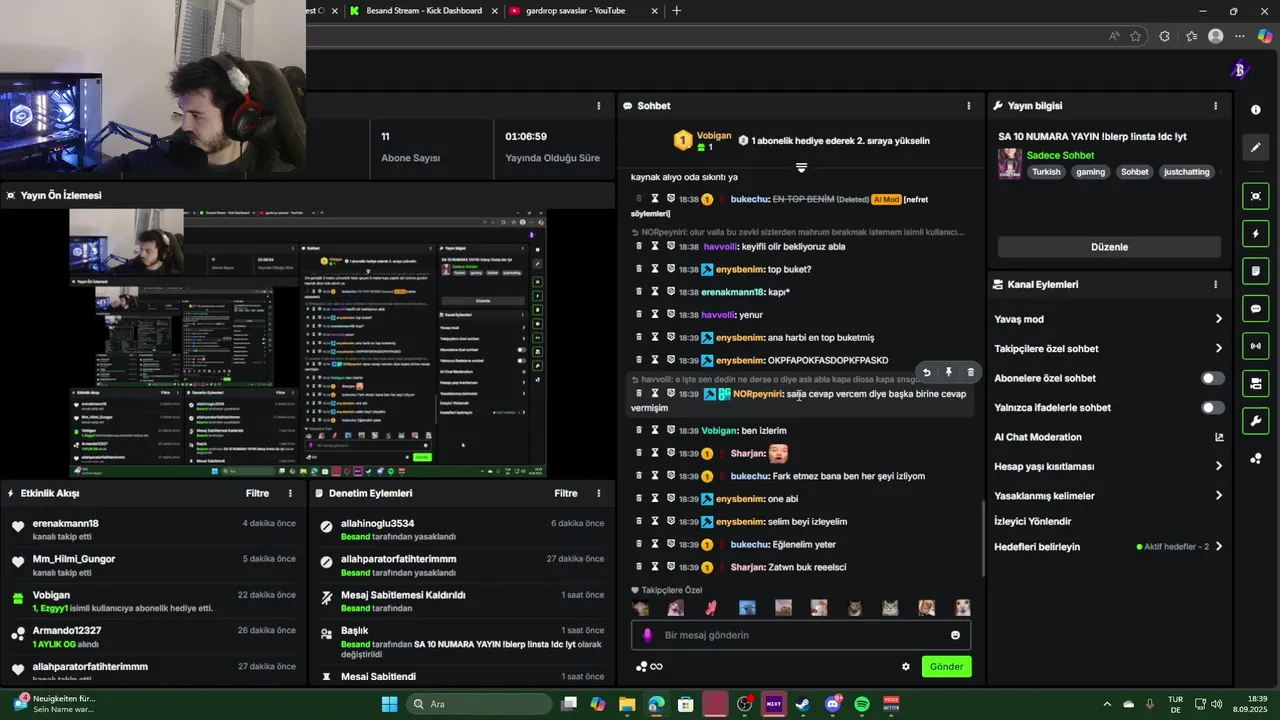Click the Windows taskbar search box
The height and width of the screenshot is (720, 1280).
(x=478, y=704)
